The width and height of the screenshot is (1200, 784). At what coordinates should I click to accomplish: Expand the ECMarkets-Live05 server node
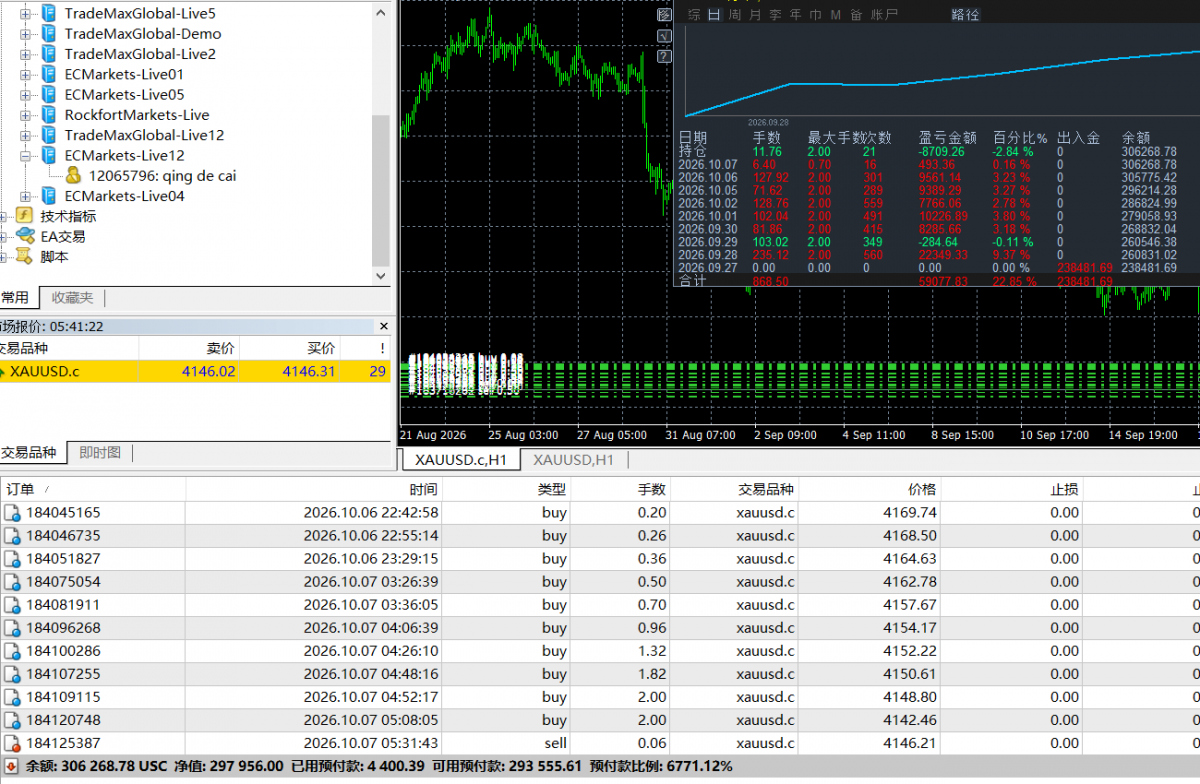(25, 95)
